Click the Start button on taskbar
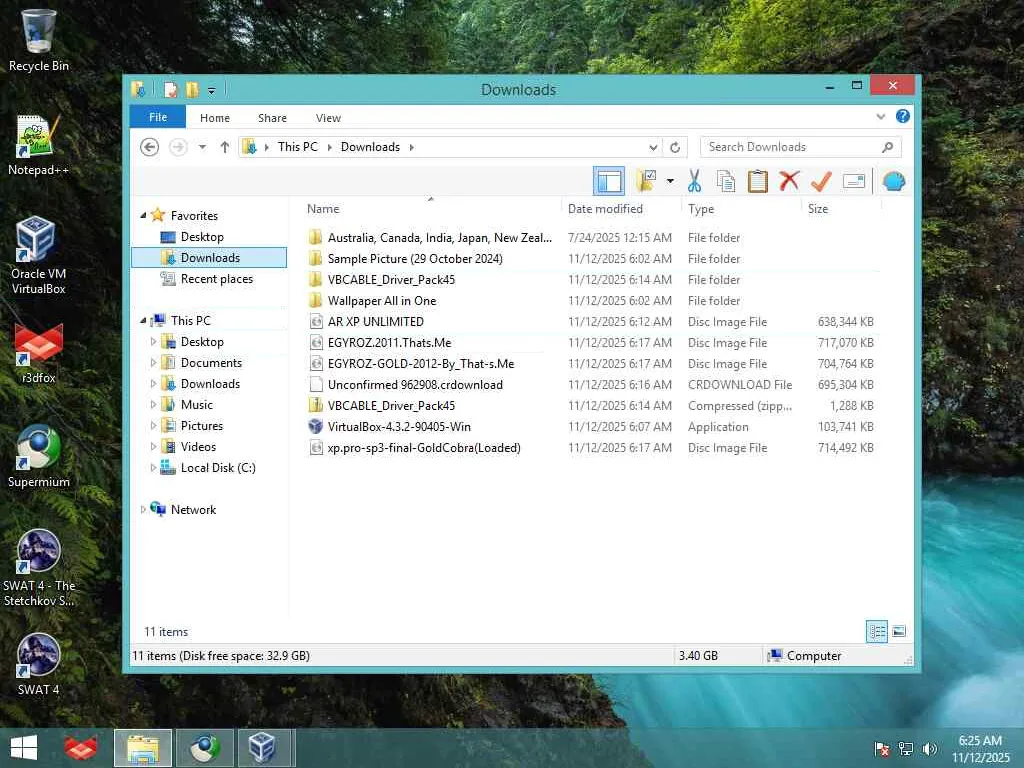Viewport: 1024px width, 768px height. pos(24,748)
